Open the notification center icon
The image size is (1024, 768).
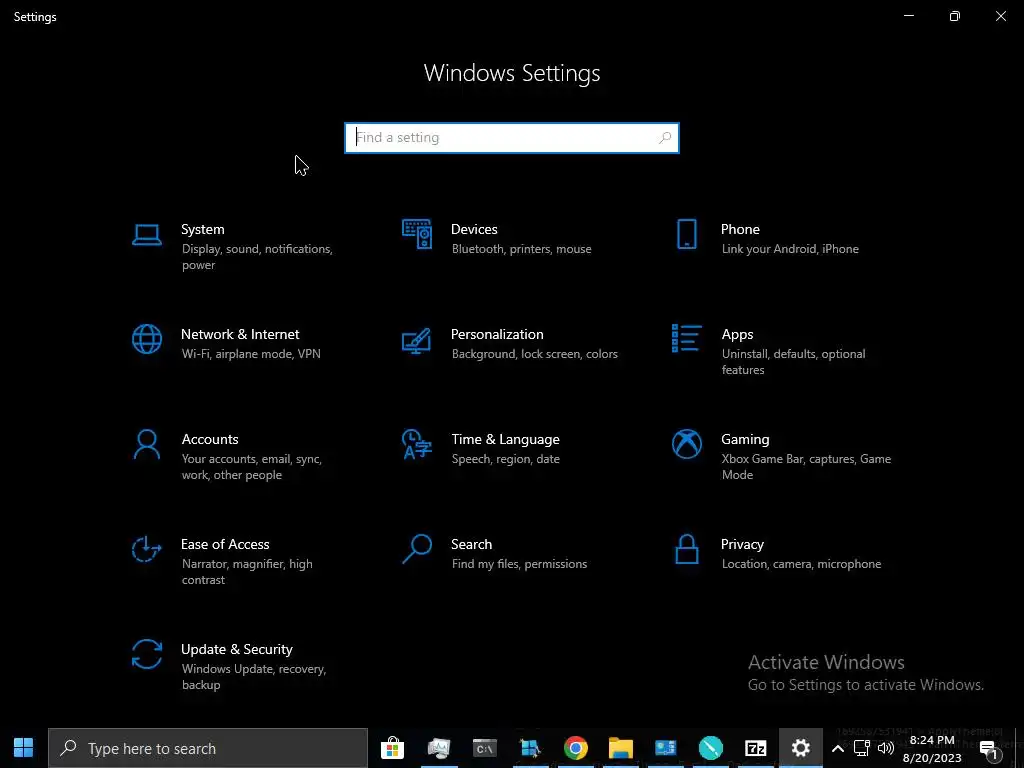990,749
